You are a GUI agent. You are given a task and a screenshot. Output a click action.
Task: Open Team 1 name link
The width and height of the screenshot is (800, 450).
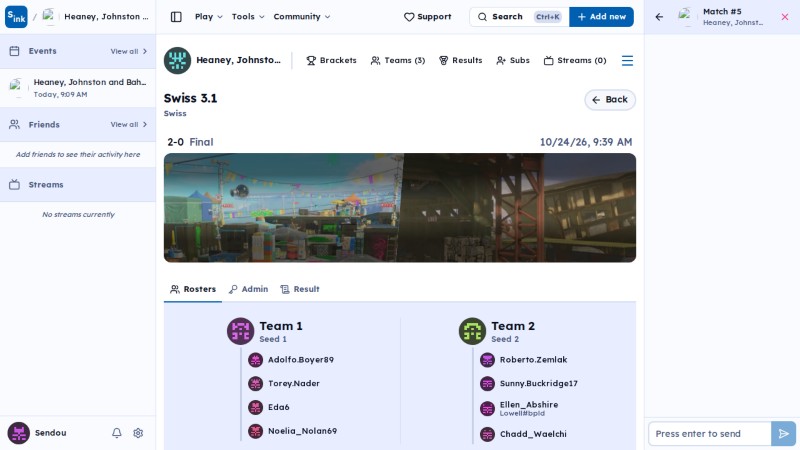[x=281, y=326]
